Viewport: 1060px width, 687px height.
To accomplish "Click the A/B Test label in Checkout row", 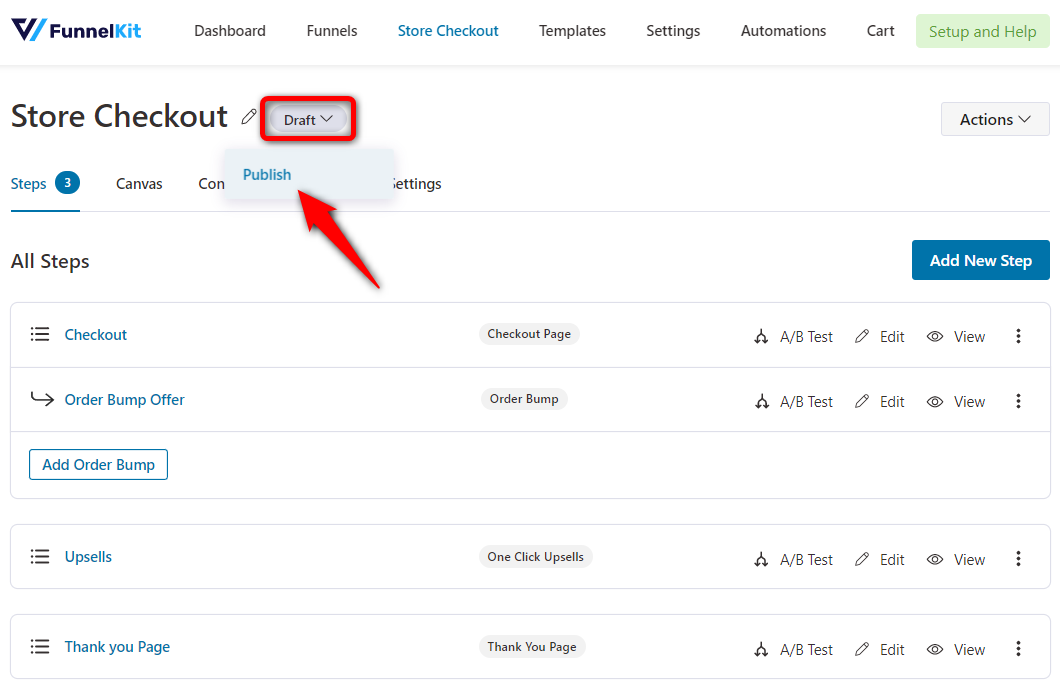I will point(806,337).
